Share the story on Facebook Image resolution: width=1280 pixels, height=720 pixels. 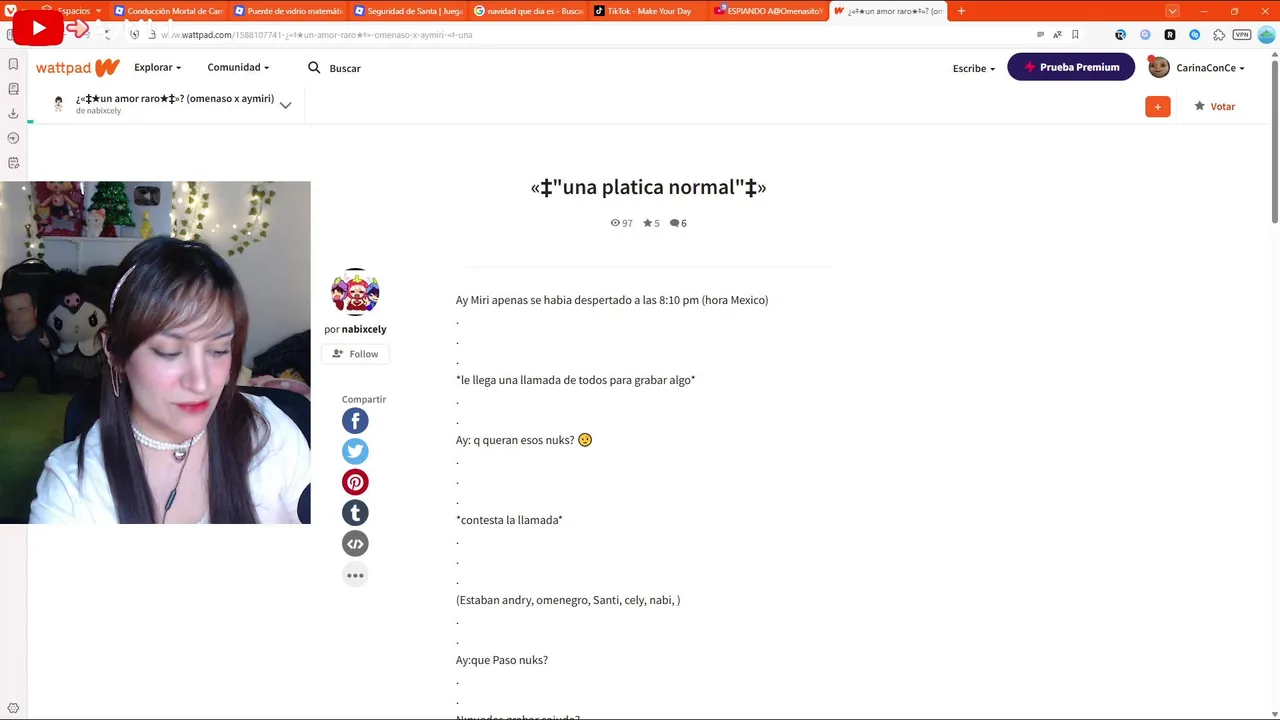pyautogui.click(x=355, y=421)
